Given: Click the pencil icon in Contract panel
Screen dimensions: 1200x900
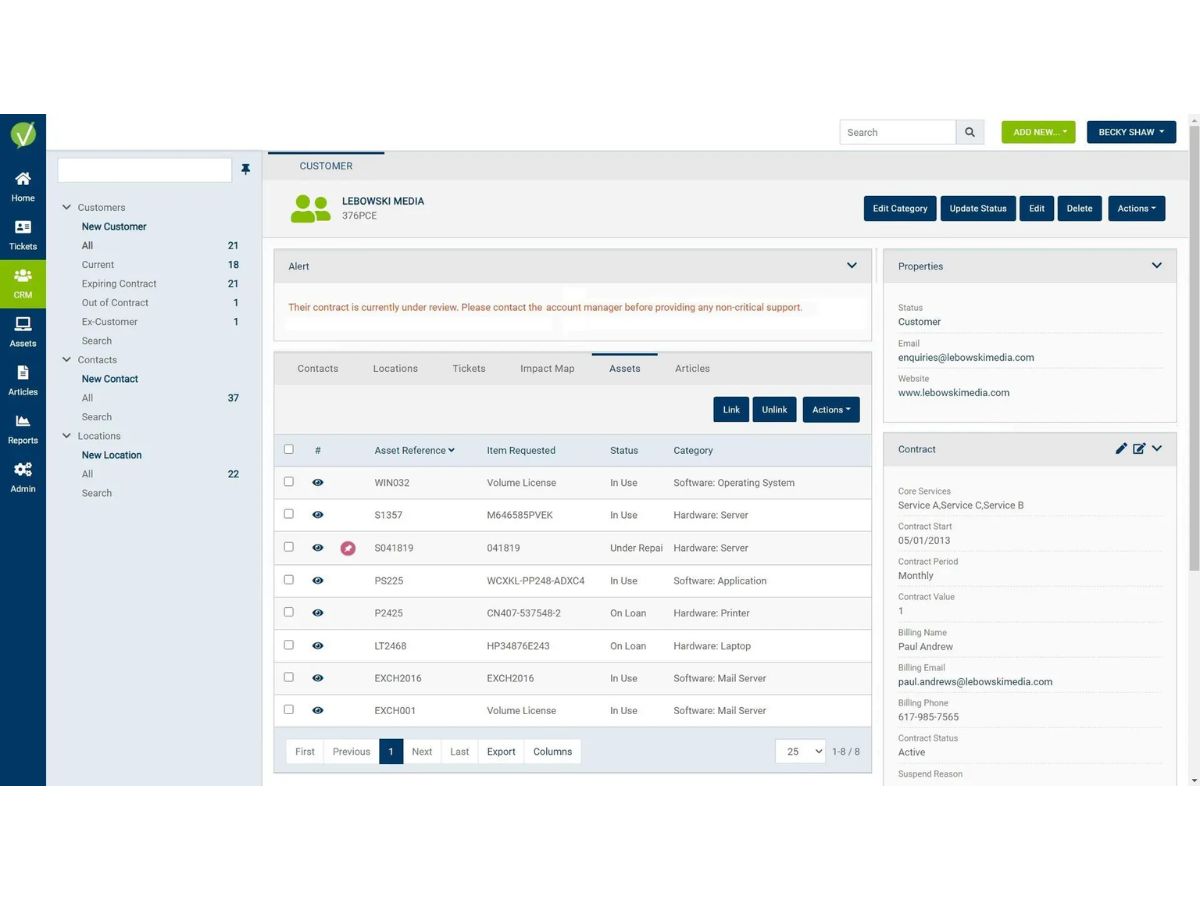Looking at the screenshot, I should click(1121, 449).
